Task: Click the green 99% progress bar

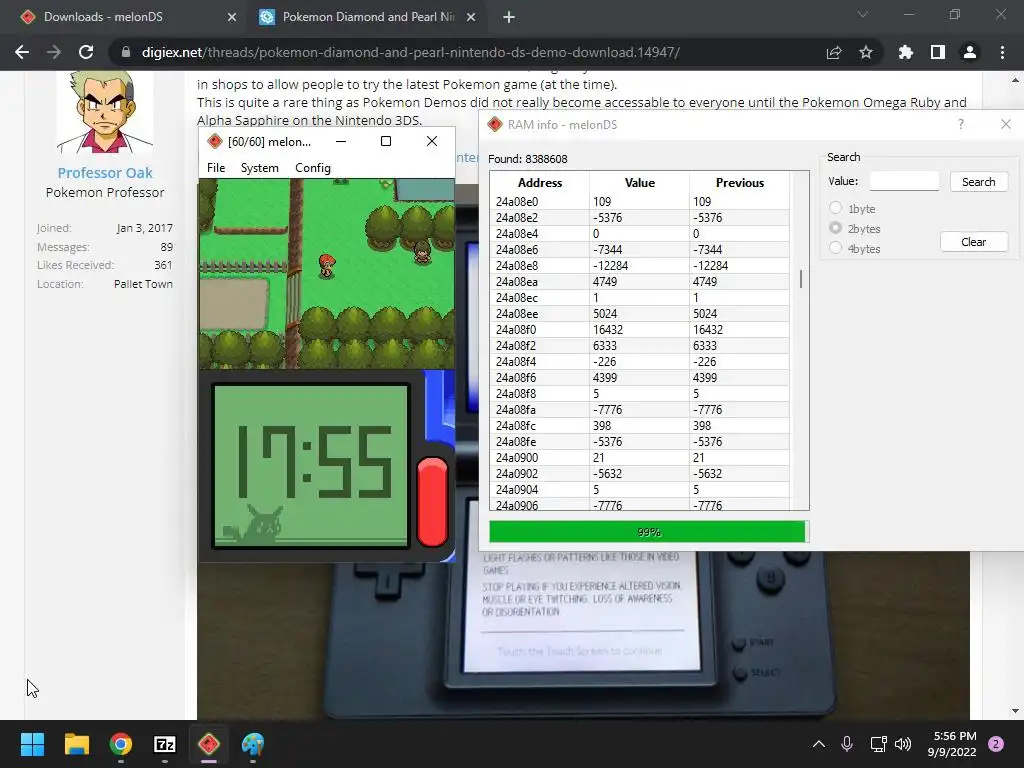Action: 647,532
